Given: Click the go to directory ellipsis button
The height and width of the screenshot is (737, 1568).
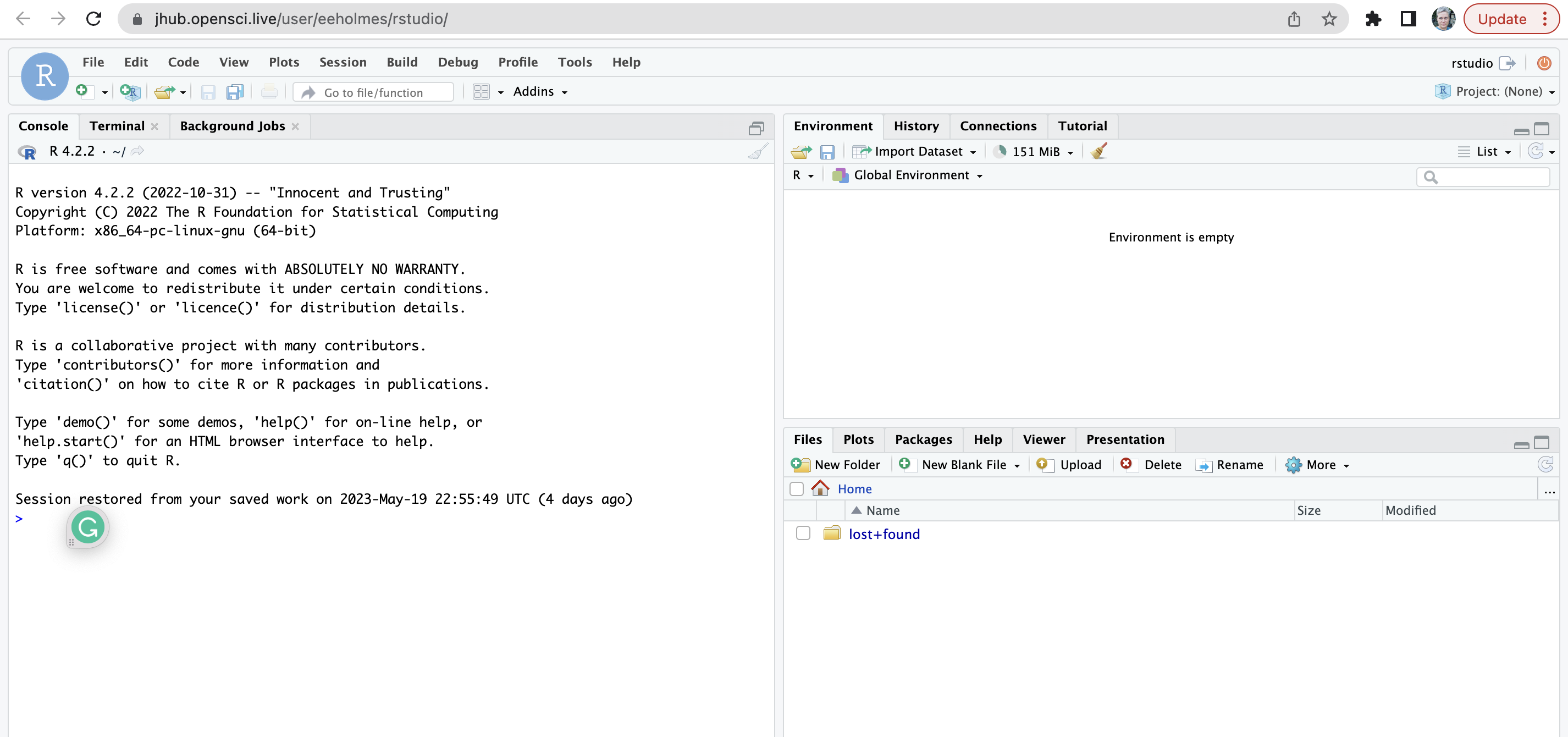Looking at the screenshot, I should coord(1549,489).
